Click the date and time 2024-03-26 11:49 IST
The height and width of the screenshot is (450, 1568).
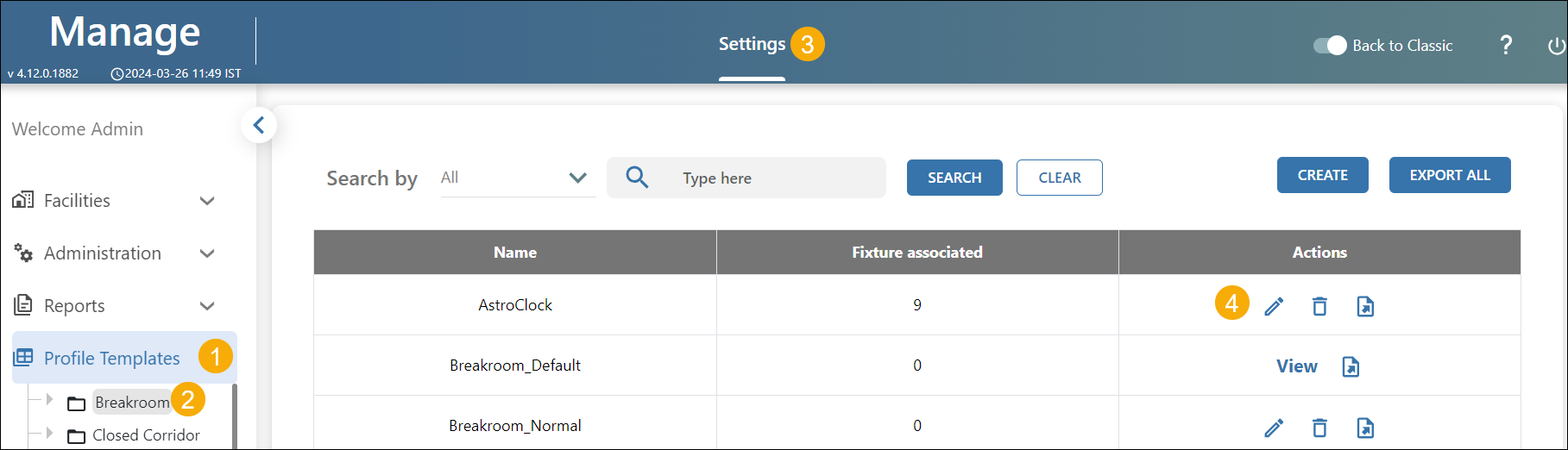point(183,73)
